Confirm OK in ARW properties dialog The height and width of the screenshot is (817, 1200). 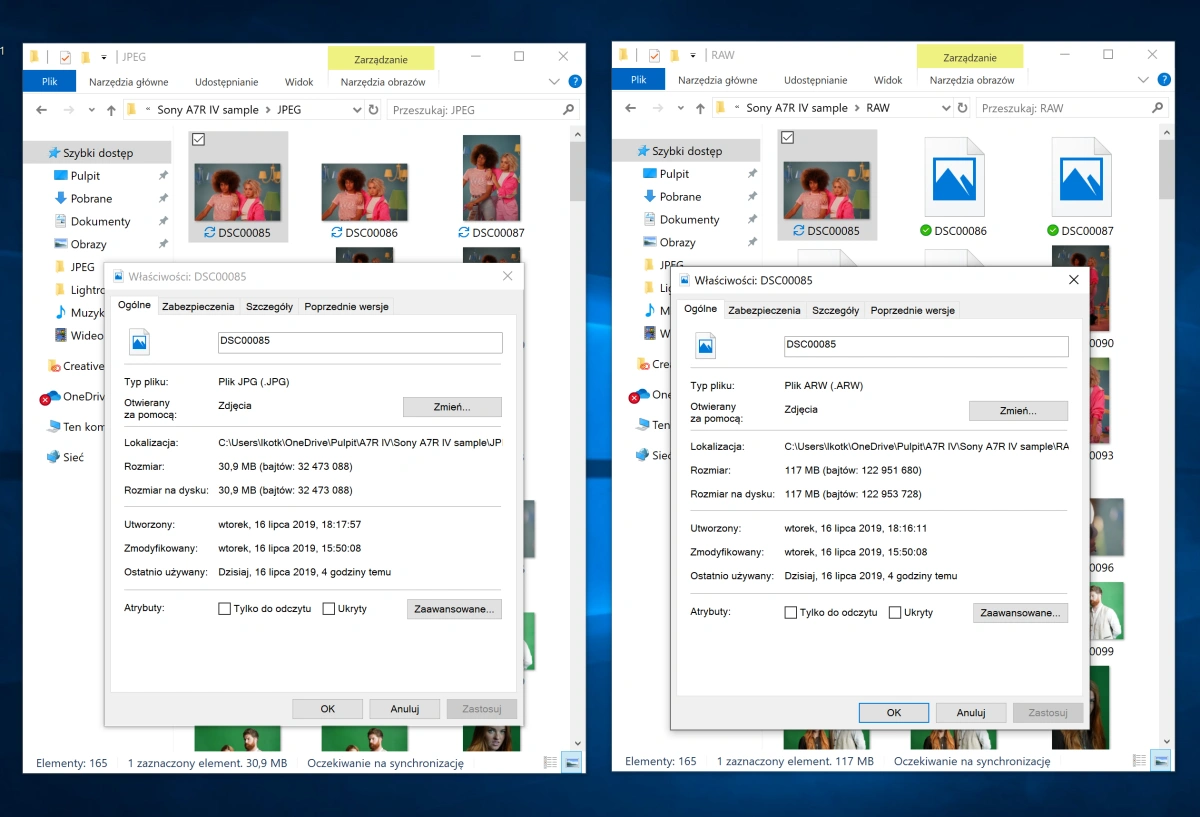coord(894,713)
